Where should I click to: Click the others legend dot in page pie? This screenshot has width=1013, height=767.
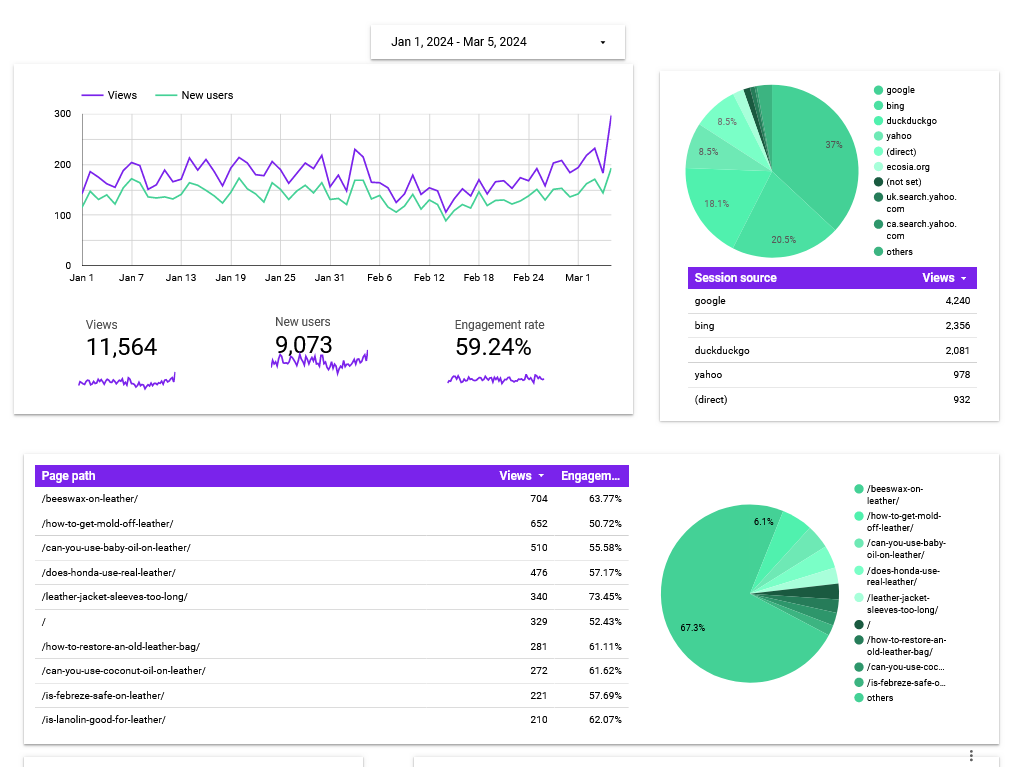click(859, 698)
